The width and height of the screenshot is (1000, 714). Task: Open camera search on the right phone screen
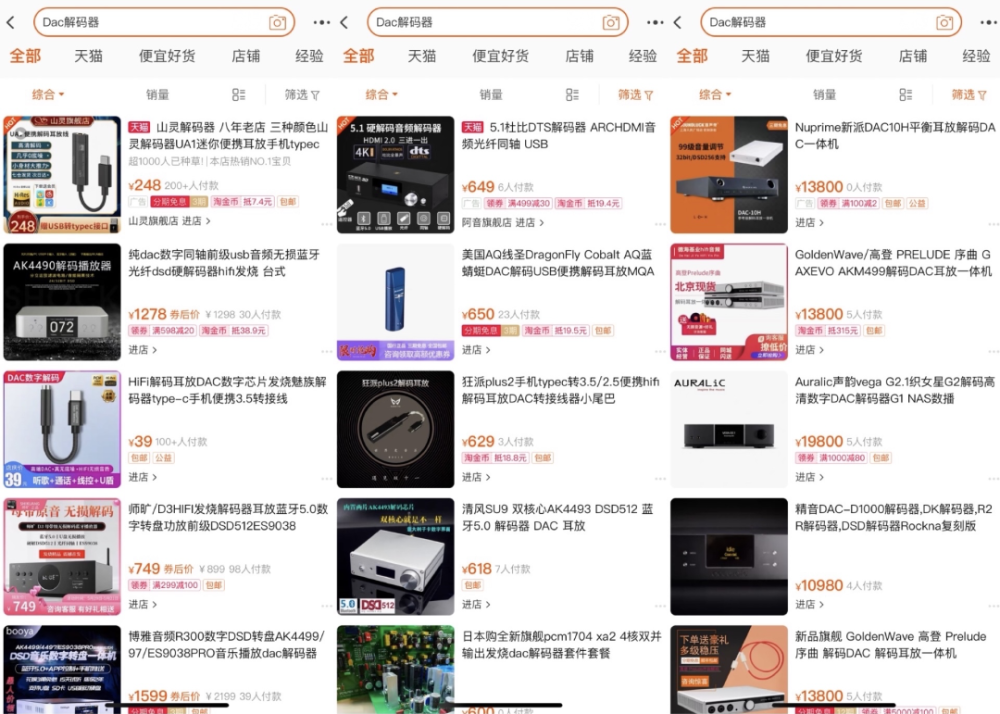point(945,22)
